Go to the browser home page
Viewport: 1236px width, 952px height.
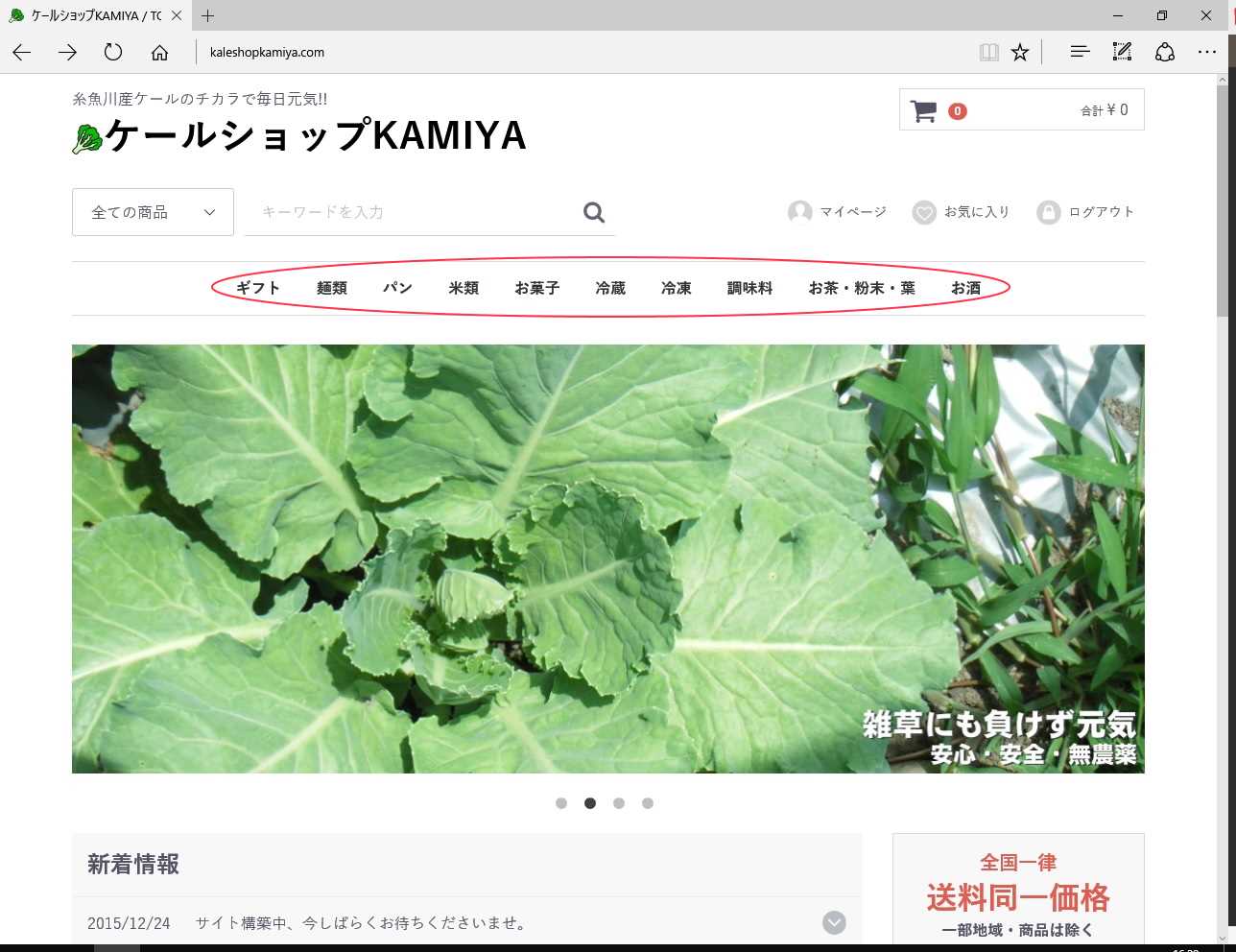click(x=159, y=53)
